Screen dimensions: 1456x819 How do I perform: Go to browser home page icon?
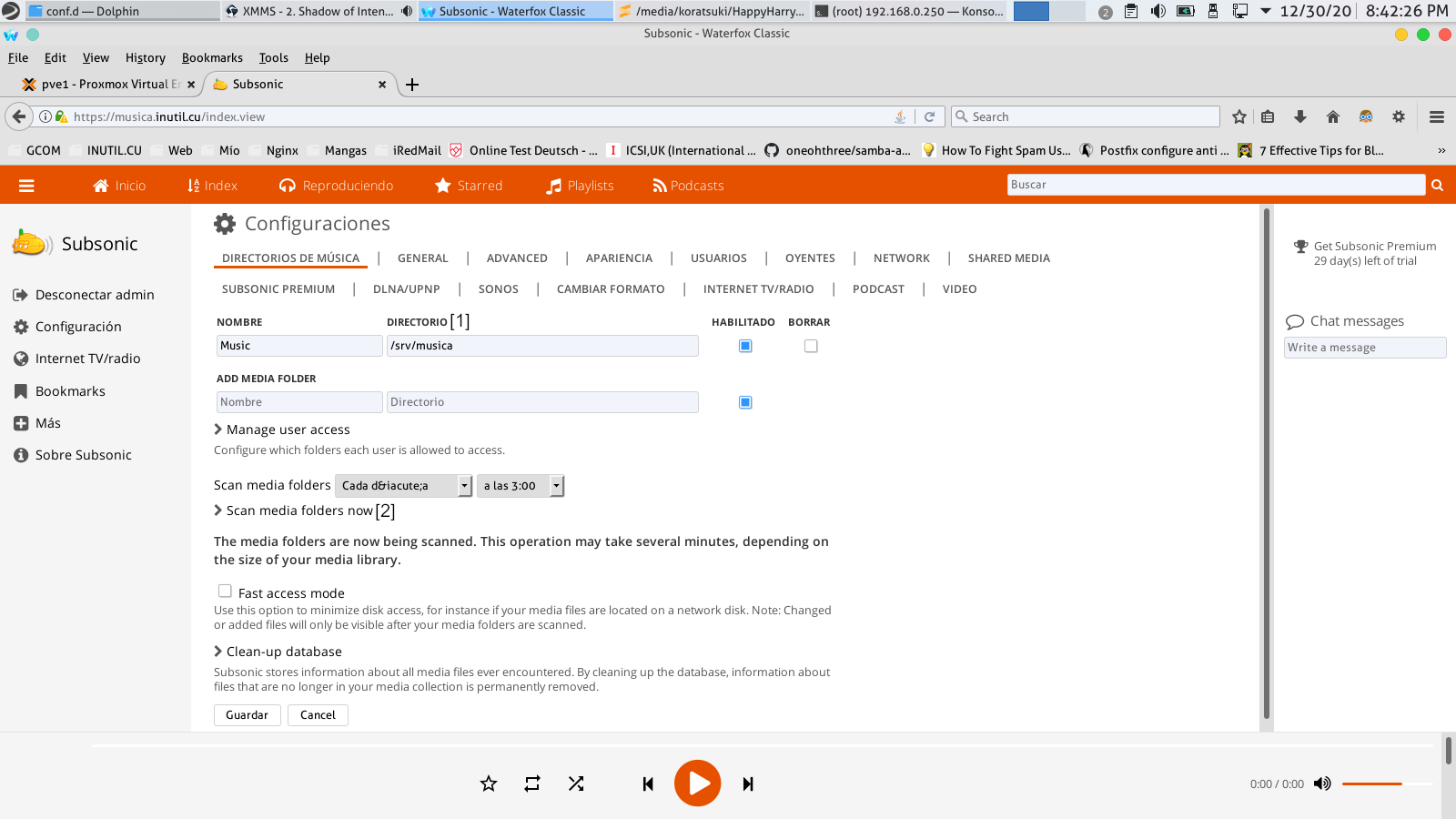pyautogui.click(x=1333, y=116)
